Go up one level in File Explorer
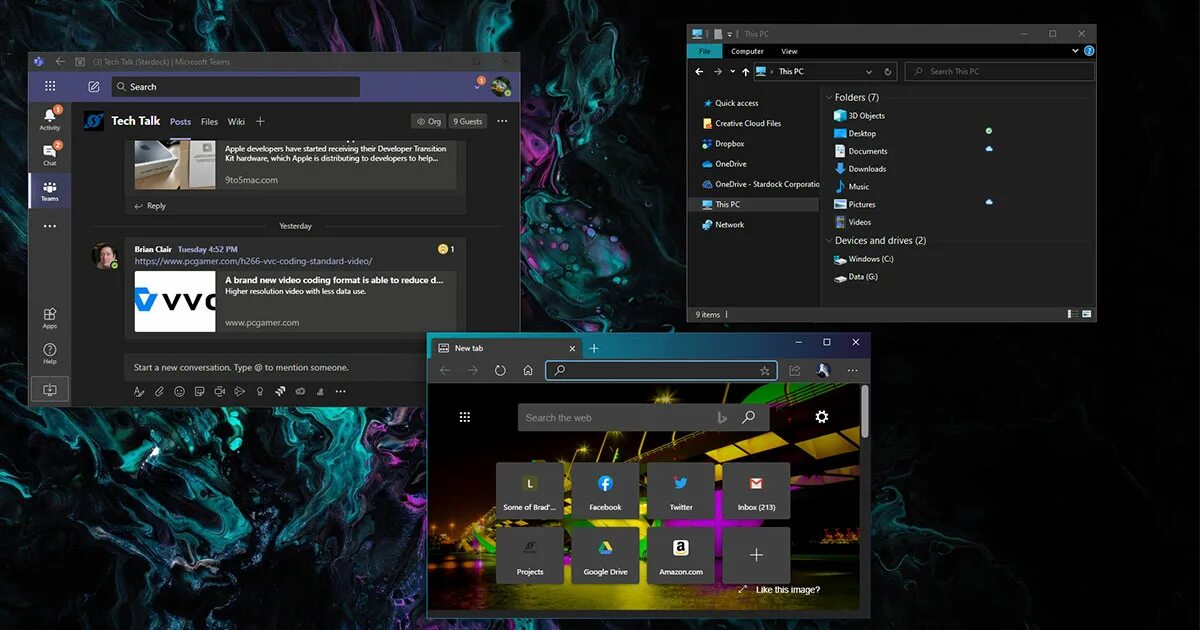Image resolution: width=1200 pixels, height=630 pixels. tap(745, 72)
